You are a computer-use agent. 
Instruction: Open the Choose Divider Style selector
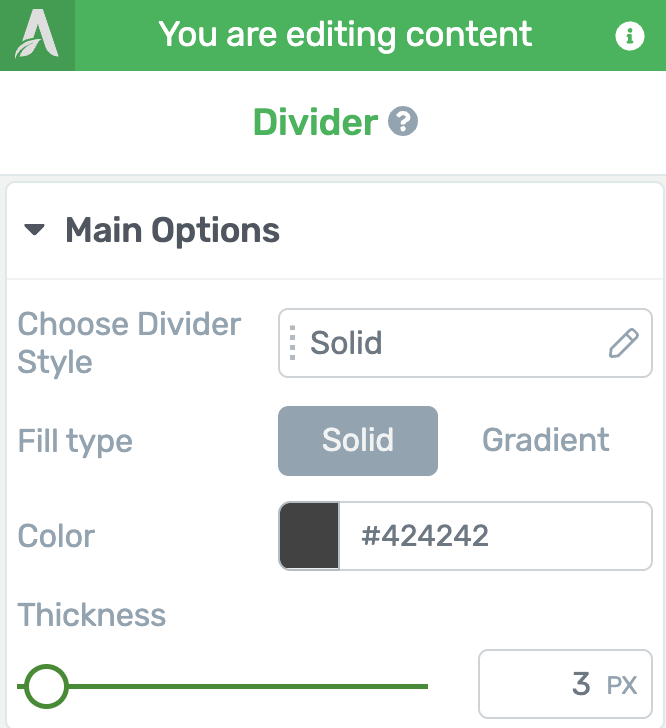click(465, 343)
